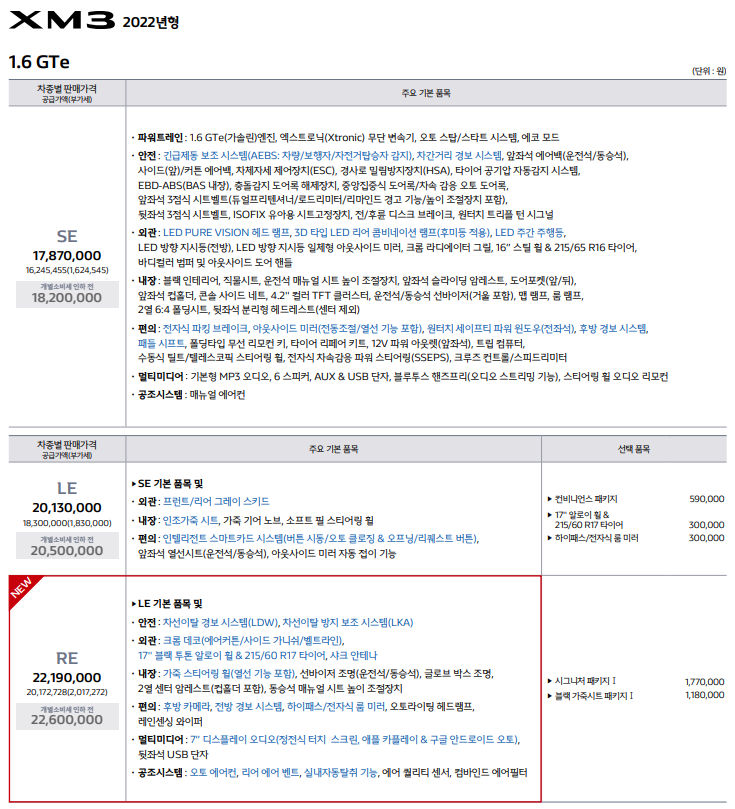735x809 pixels.
Task: Click "차선이탈 방지 보조 시스템(LKA)" text
Action: [x=348, y=623]
